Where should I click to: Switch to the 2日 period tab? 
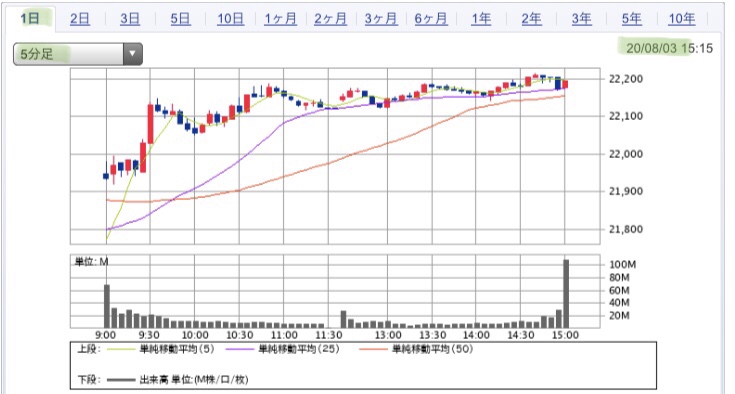click(80, 19)
